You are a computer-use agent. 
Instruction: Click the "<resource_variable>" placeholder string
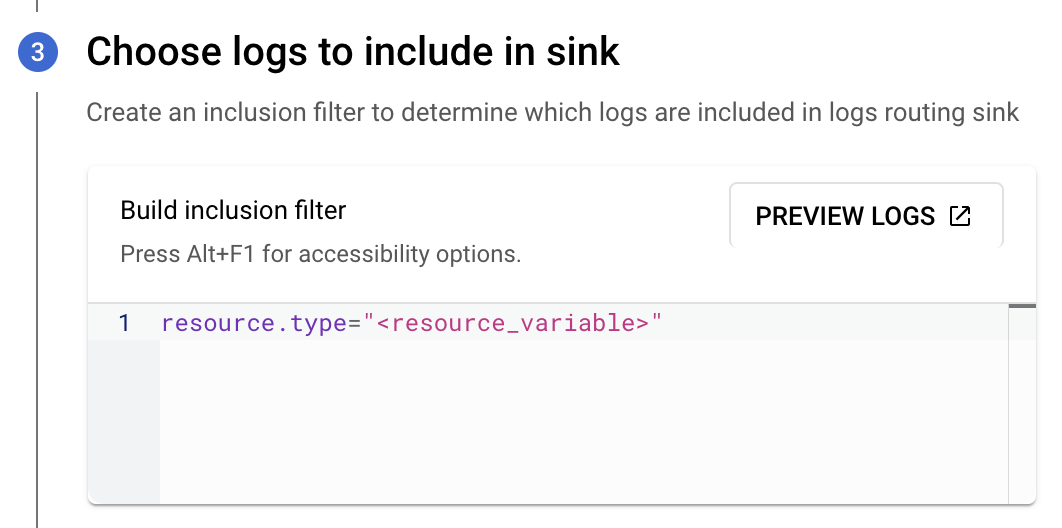513,323
